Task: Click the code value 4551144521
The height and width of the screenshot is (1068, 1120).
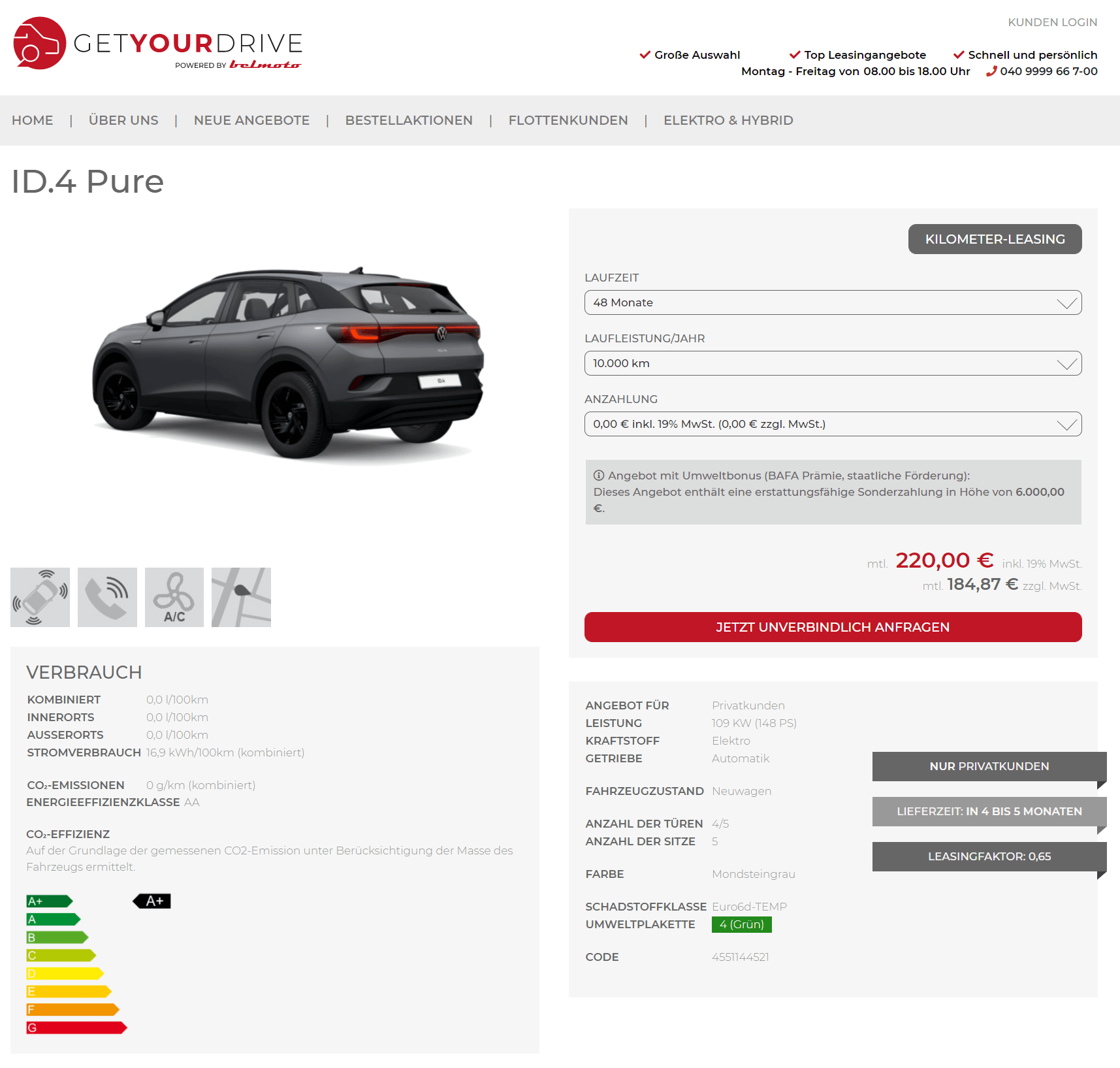Action: click(x=741, y=957)
